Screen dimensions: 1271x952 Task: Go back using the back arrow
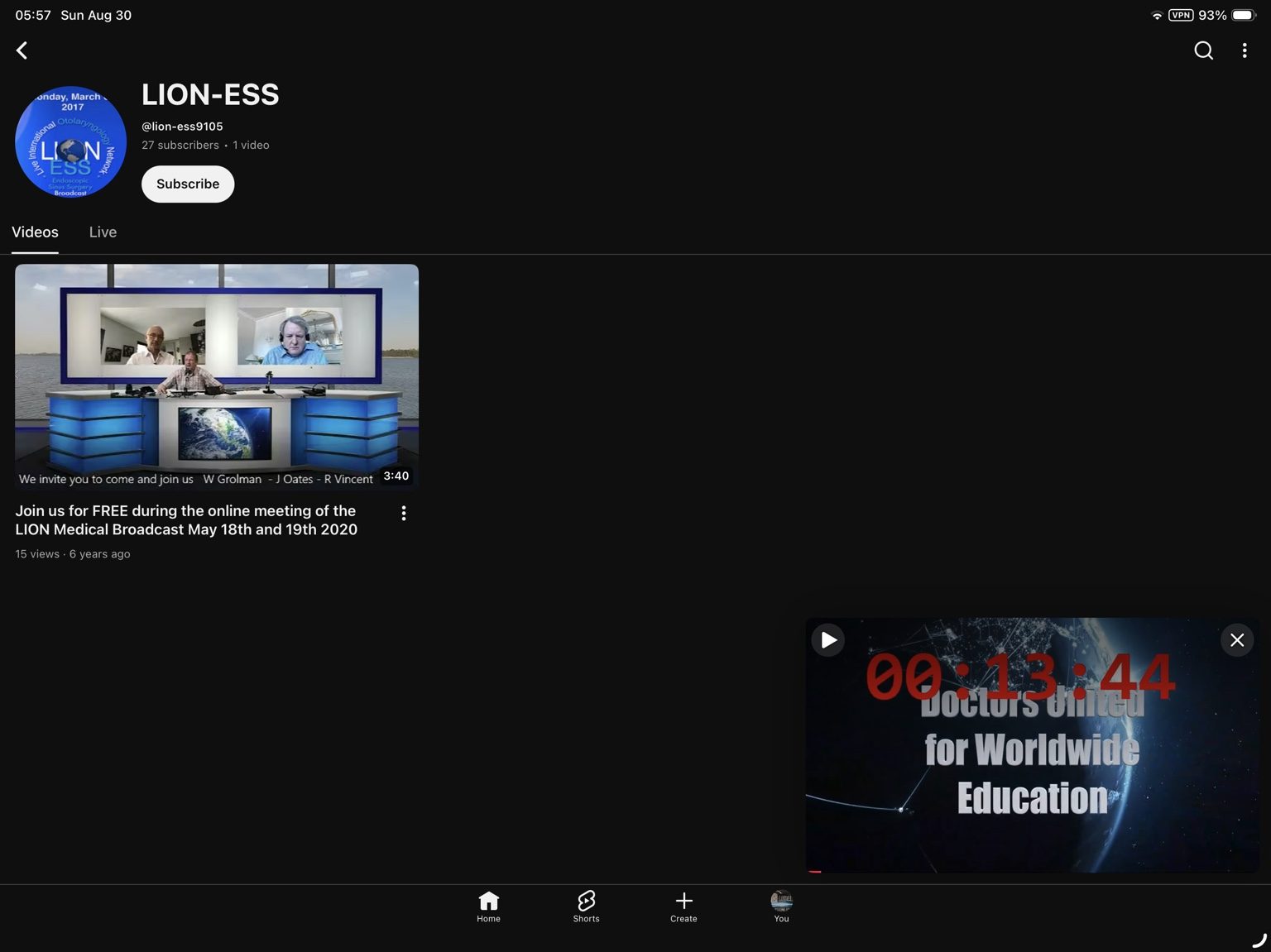pos(22,50)
